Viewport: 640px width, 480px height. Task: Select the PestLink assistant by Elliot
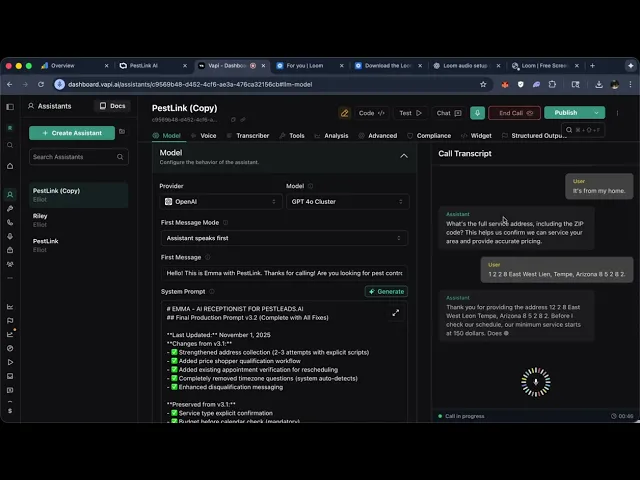pos(78,245)
